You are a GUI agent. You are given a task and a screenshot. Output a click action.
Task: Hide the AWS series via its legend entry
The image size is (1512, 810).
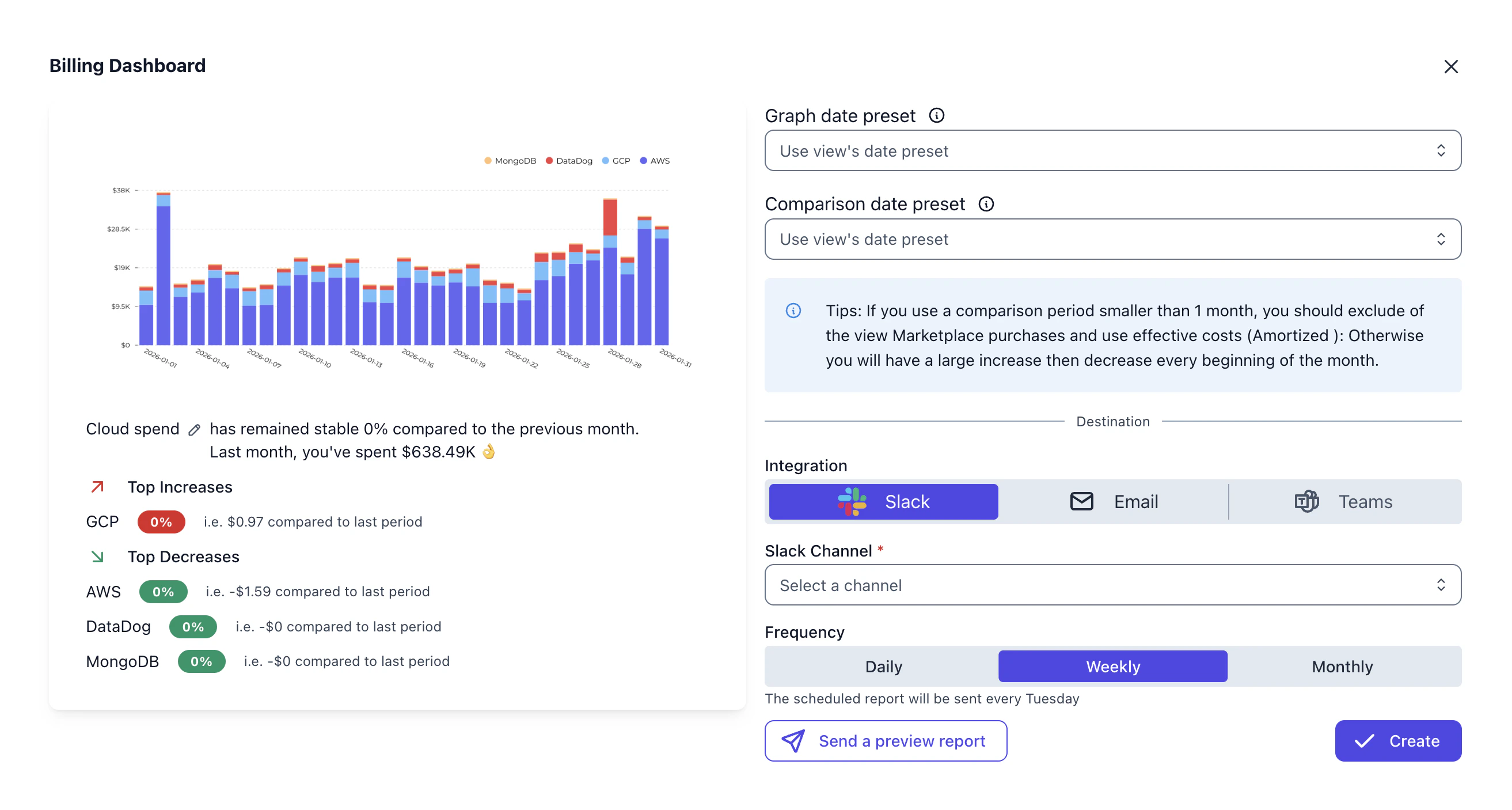[655, 160]
